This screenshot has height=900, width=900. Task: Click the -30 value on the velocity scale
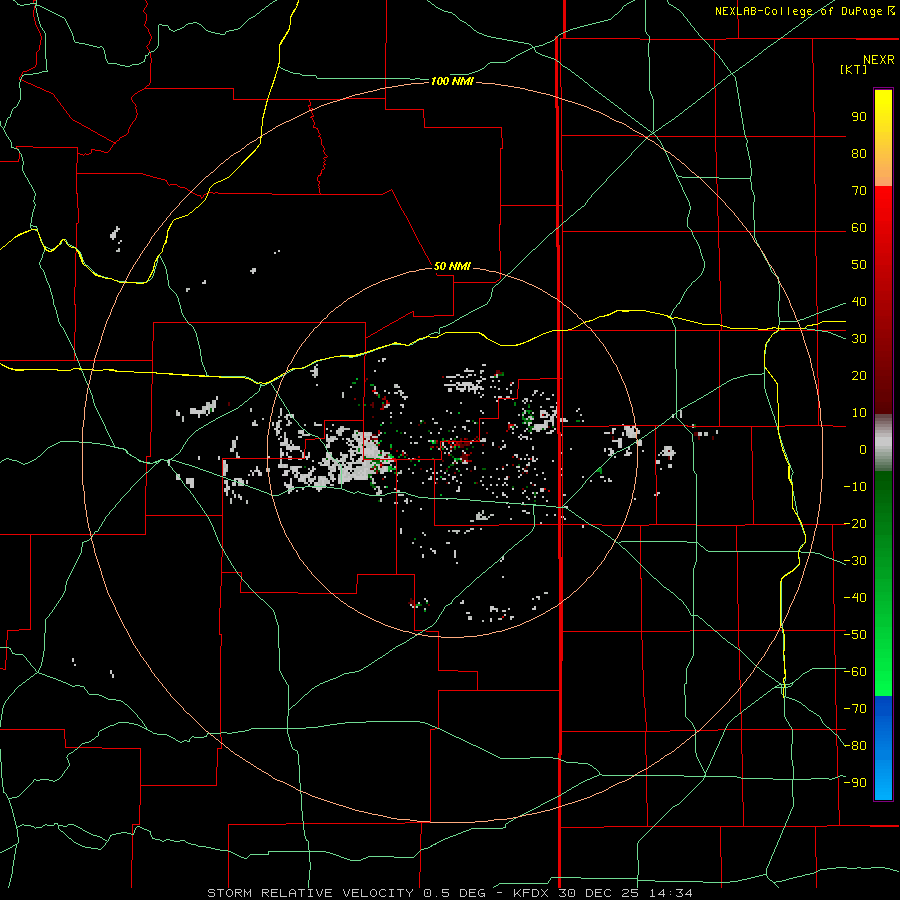pyautogui.click(x=855, y=561)
